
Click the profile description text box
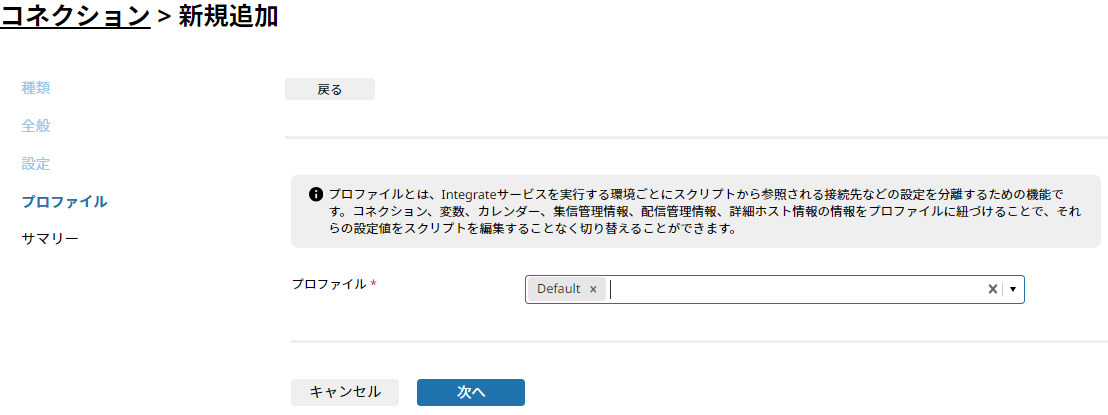695,211
